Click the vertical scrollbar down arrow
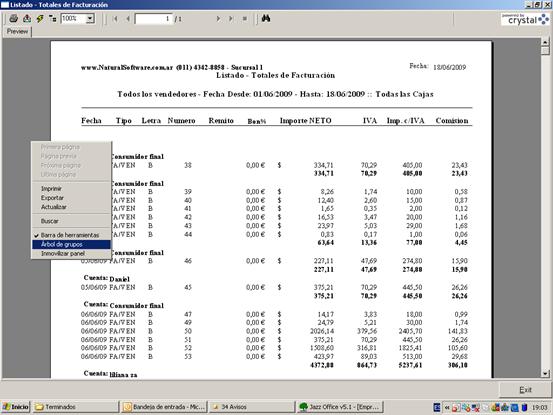 tap(545, 374)
